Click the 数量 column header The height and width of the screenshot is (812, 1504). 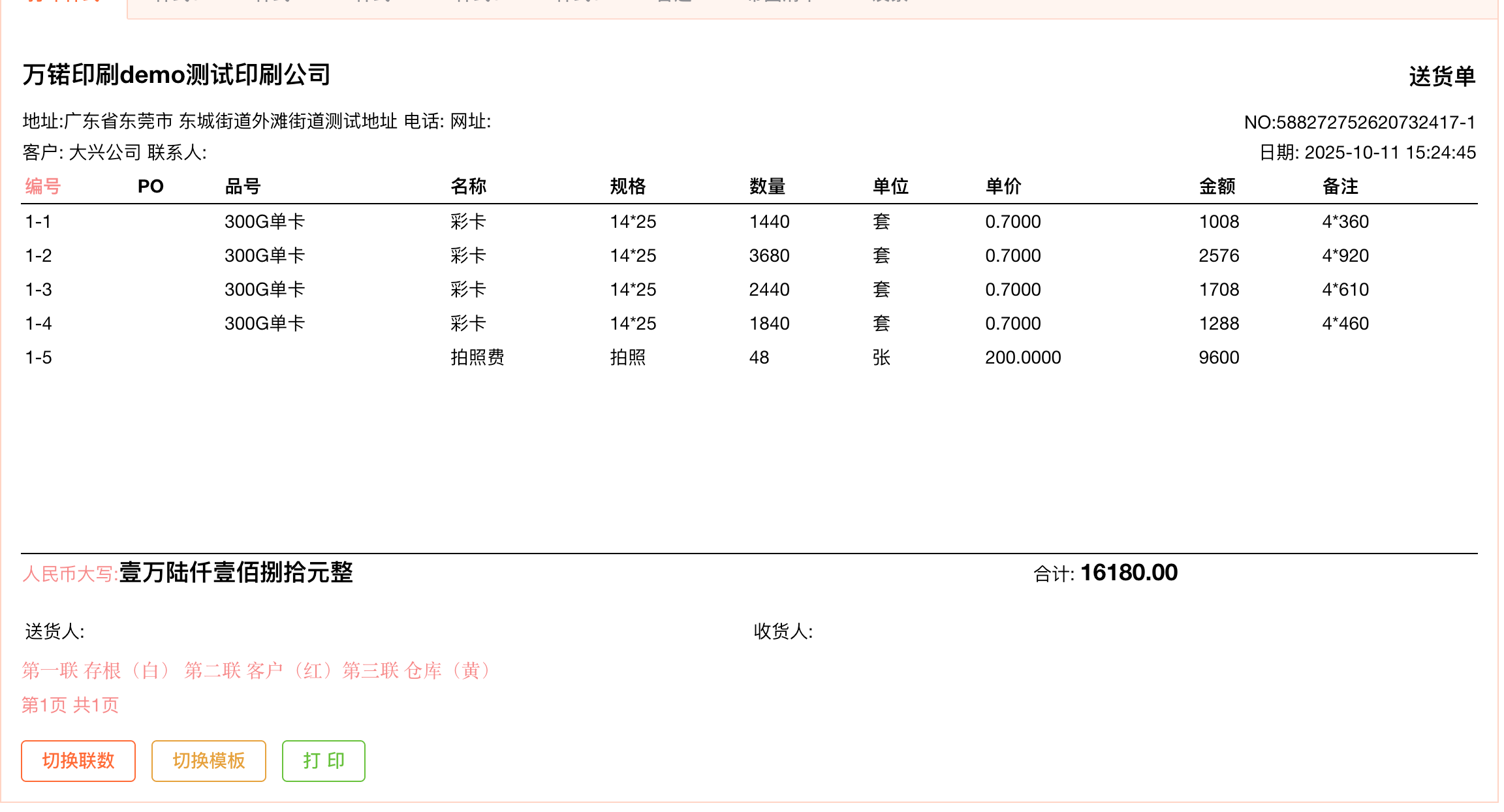(767, 187)
